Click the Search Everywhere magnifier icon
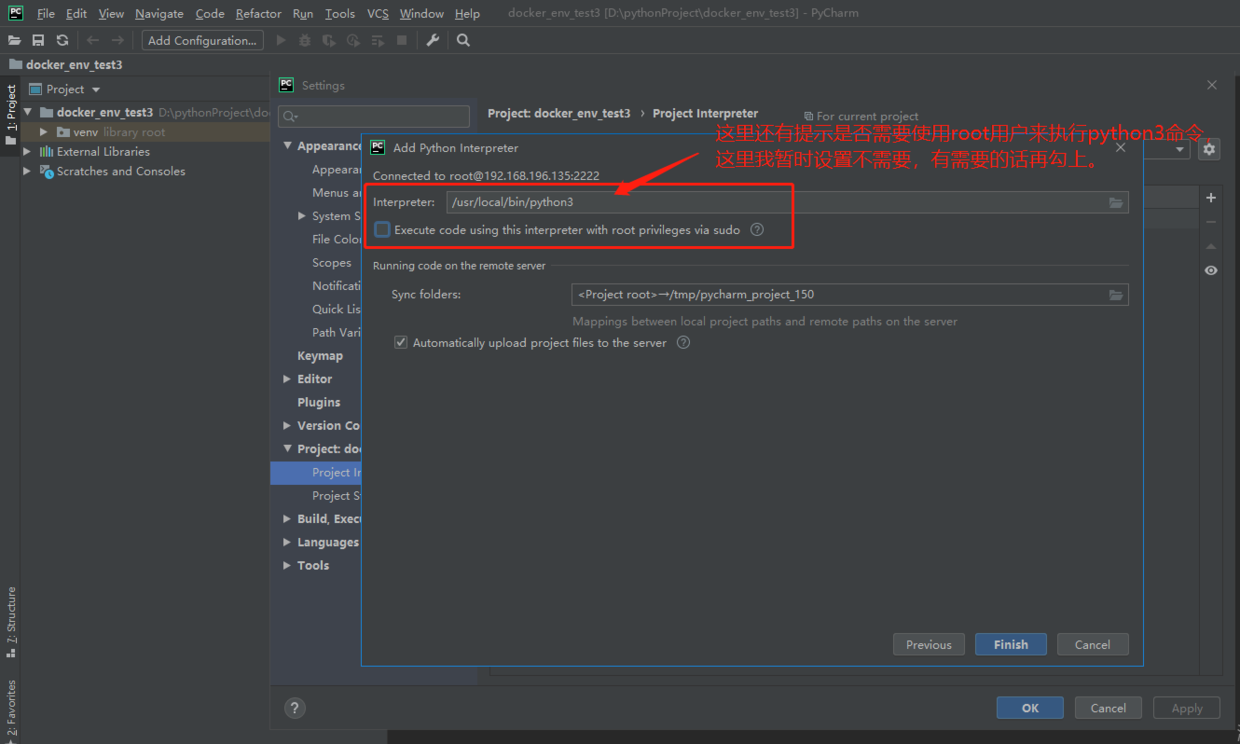This screenshot has height=744, width=1240. [x=463, y=40]
